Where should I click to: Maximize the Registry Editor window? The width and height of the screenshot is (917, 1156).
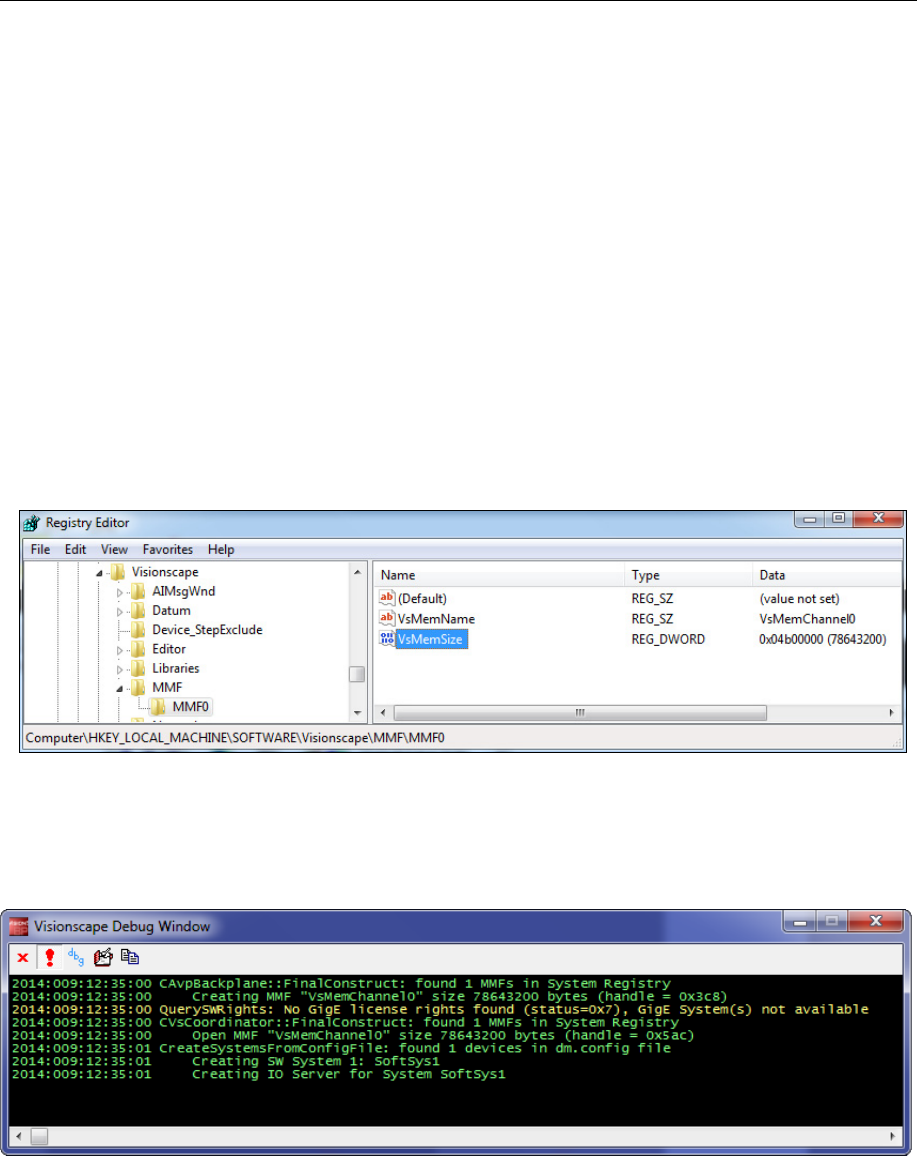pyautogui.click(x=838, y=518)
